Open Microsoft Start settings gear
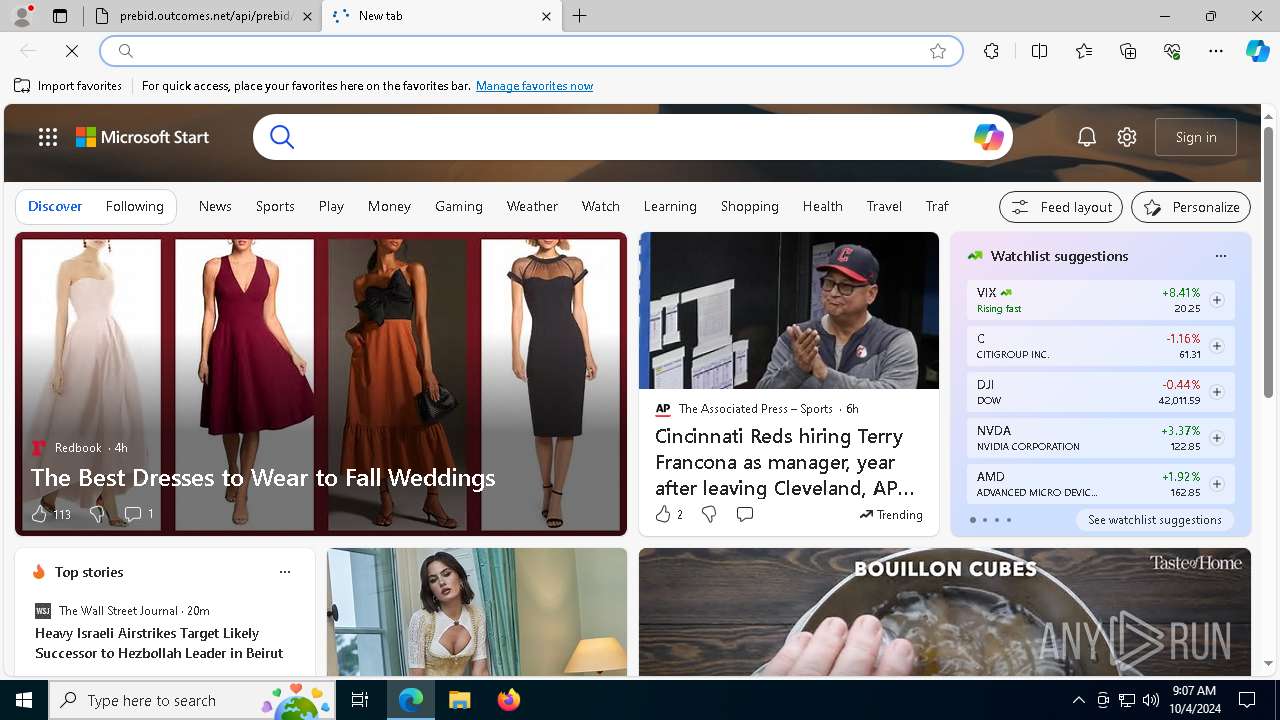1280x720 pixels. click(1127, 137)
